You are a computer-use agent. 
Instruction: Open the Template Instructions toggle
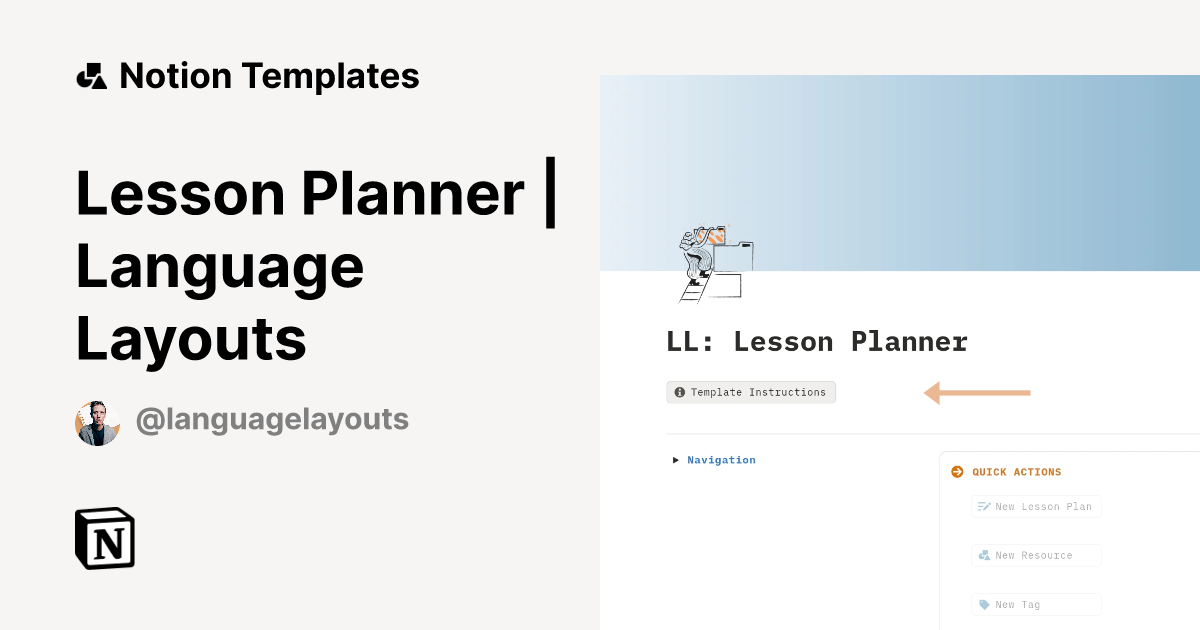click(751, 392)
